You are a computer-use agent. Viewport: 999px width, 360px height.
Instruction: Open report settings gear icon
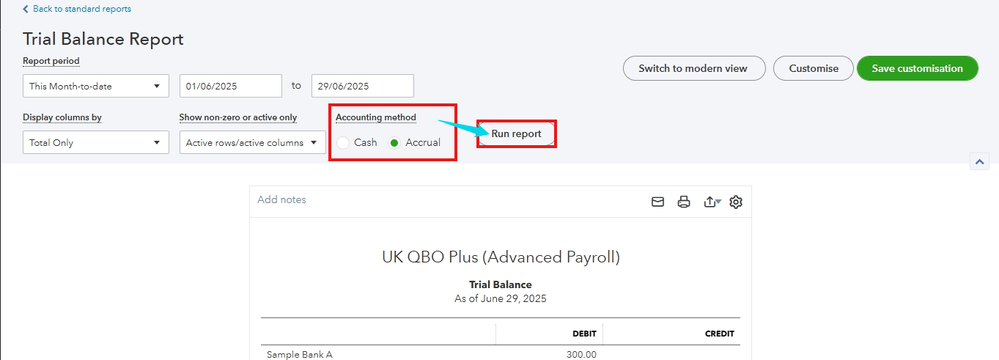point(736,202)
